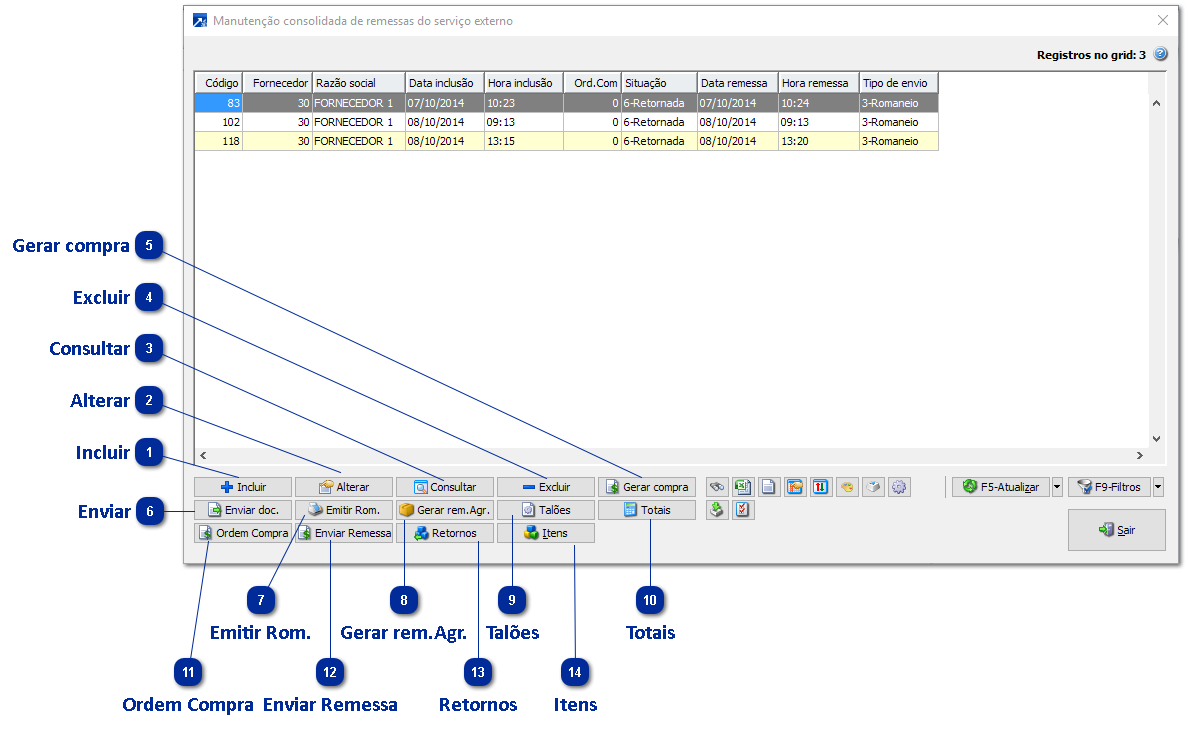Expand the F5-Atualizar dropdown arrow
The image size is (1188, 733).
[x=1058, y=487]
